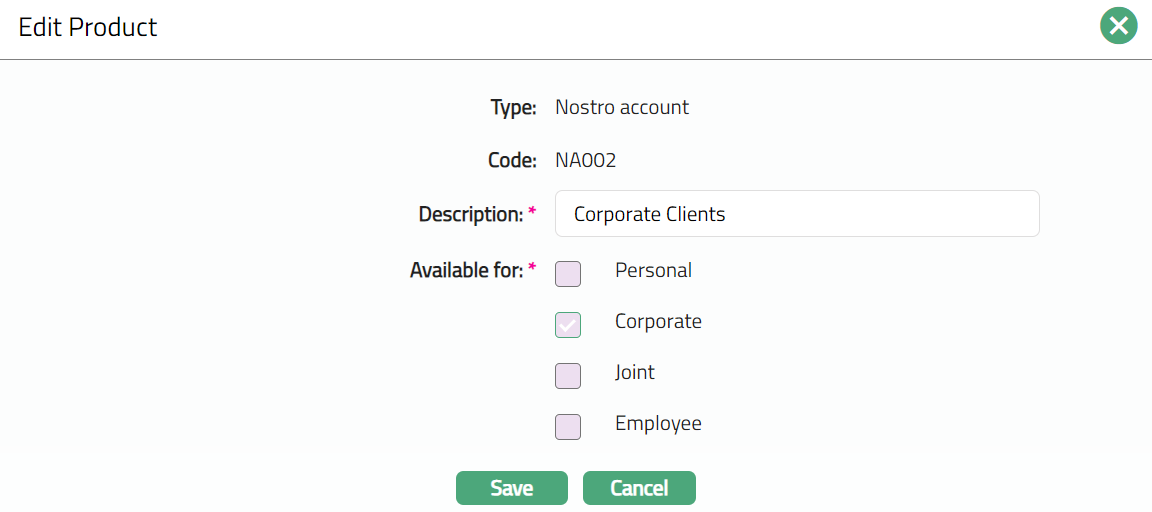
Task: Cancel editing the product
Action: pos(639,488)
